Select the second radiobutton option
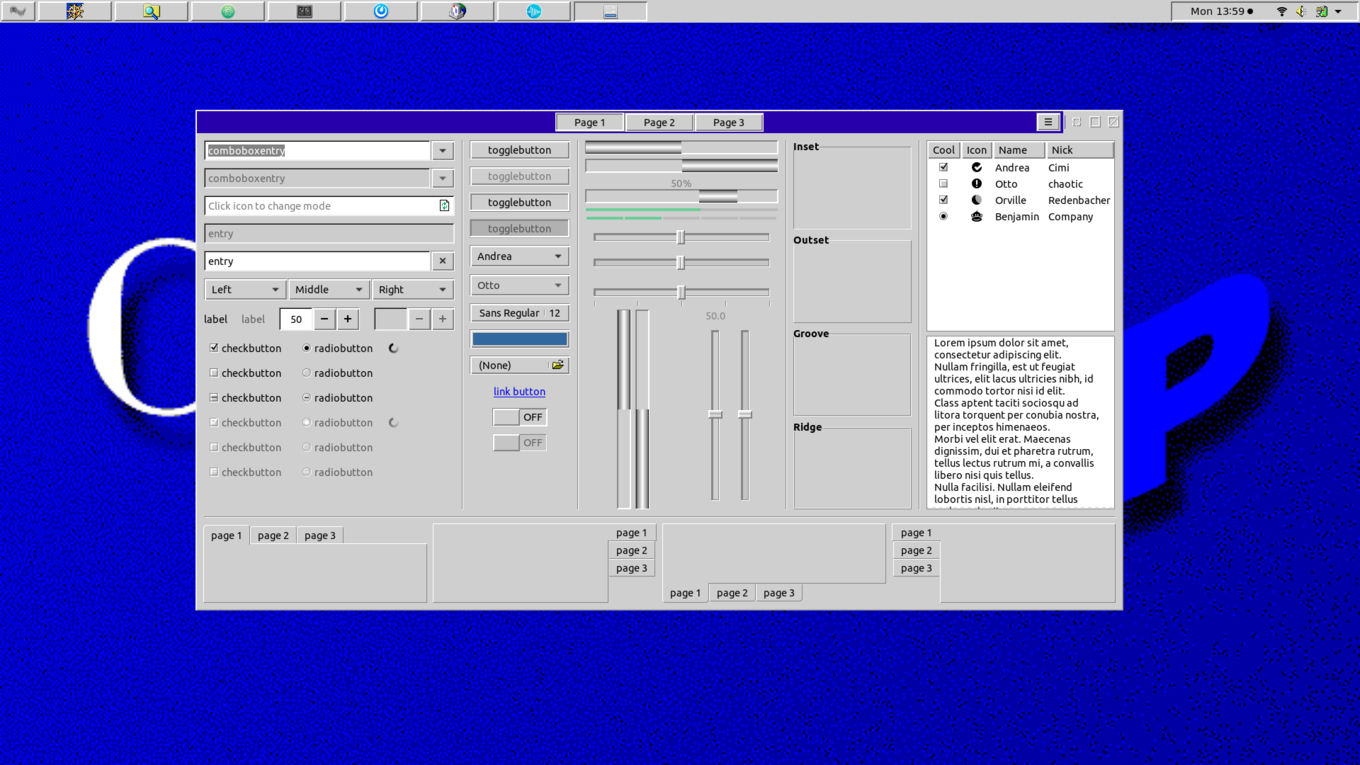1360x765 pixels. [x=306, y=373]
